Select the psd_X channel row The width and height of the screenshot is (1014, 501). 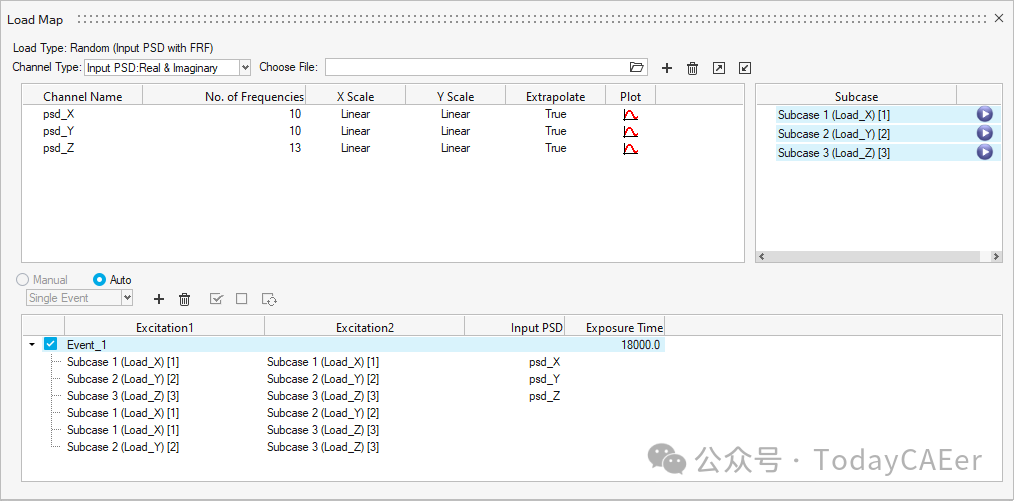(383, 114)
